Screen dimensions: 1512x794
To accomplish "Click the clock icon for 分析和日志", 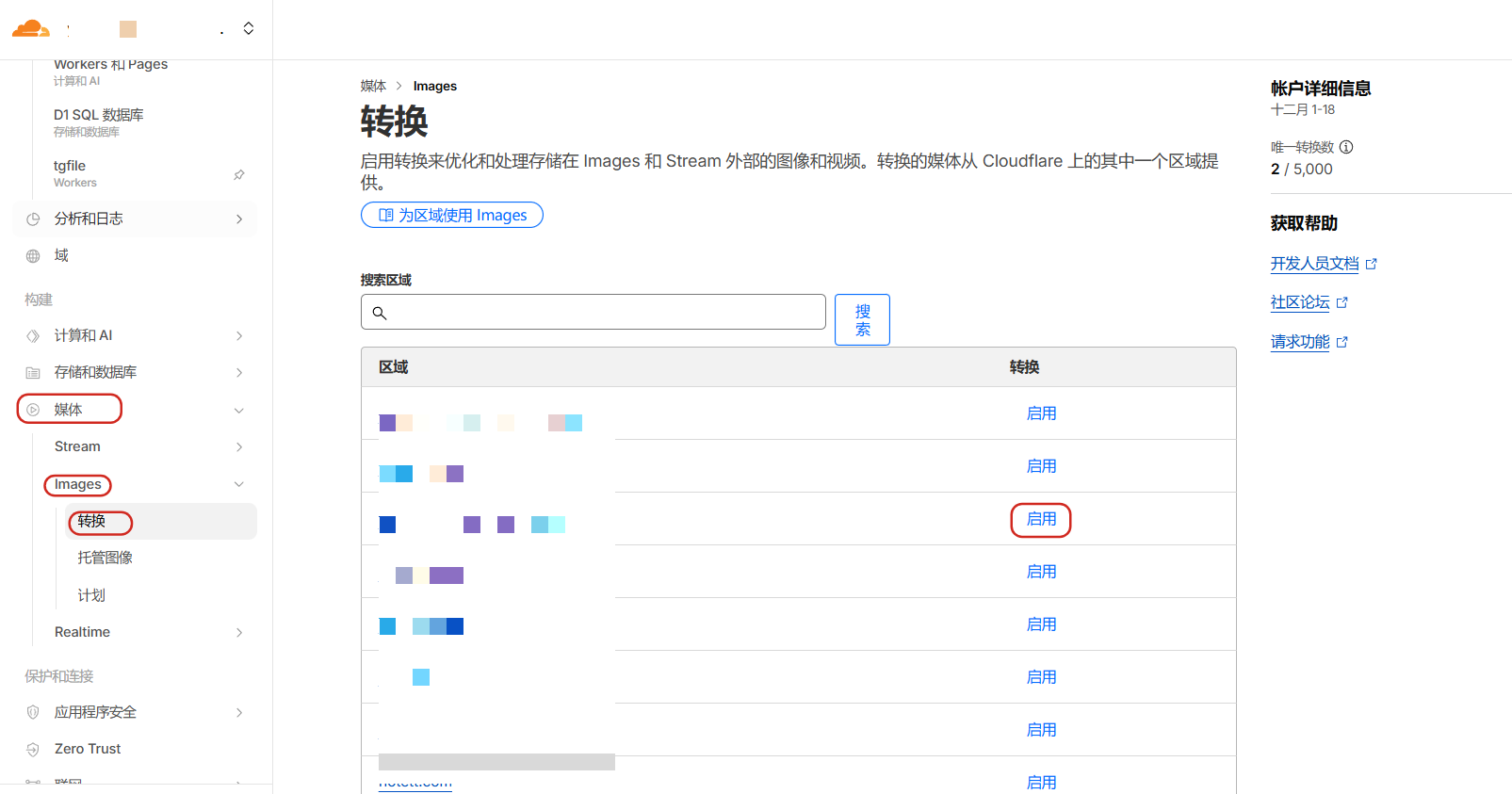I will [33, 219].
